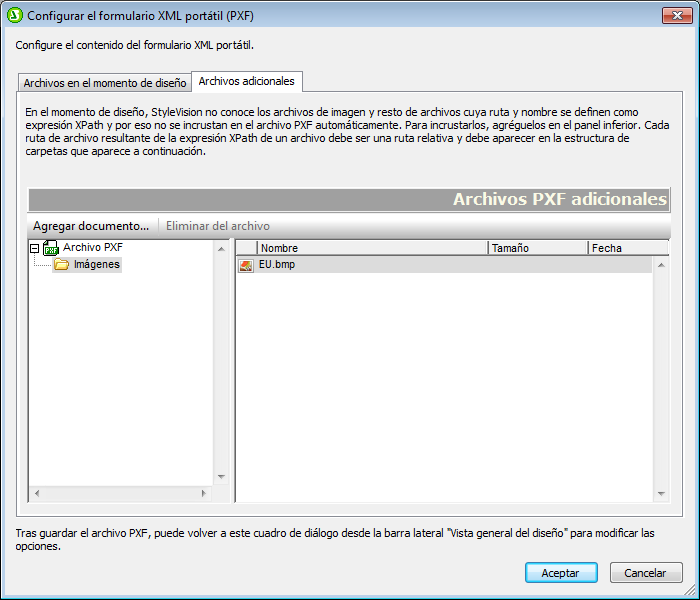Click the StyleVision icon in title bar

point(14,16)
